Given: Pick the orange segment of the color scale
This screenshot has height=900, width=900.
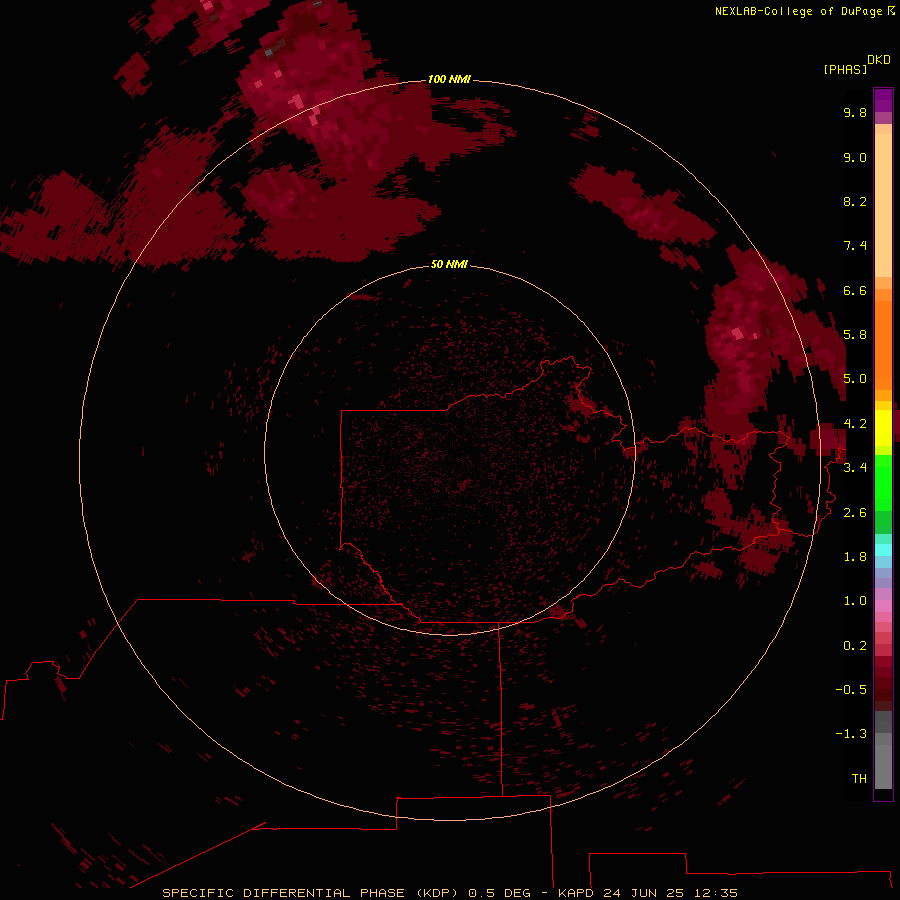Looking at the screenshot, I should (883, 346).
